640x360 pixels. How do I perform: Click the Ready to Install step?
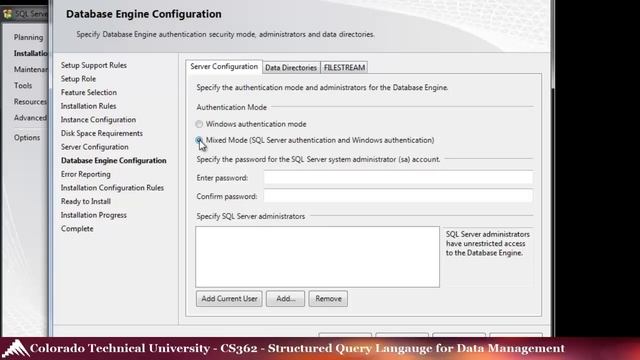[86, 201]
